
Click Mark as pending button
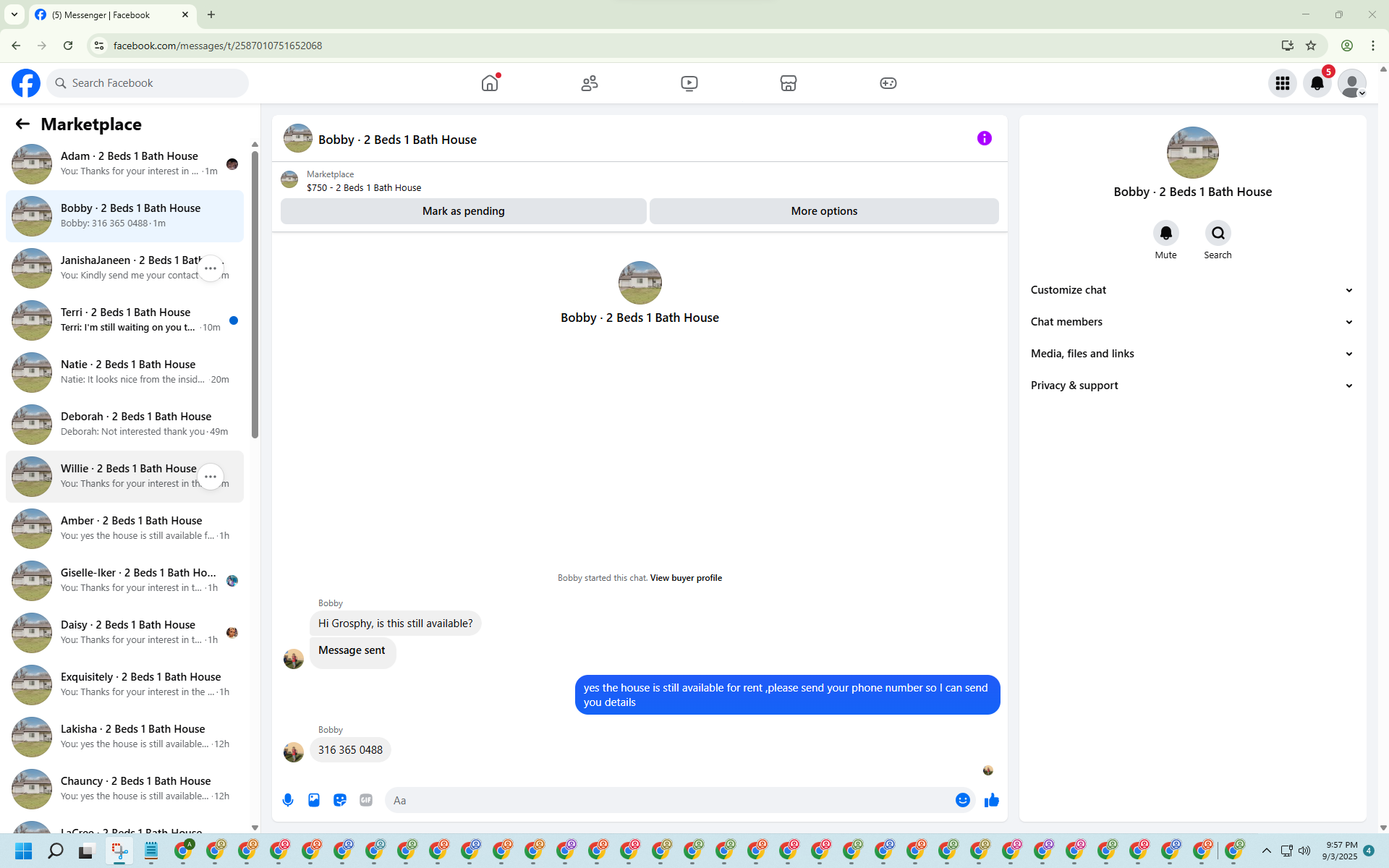click(x=464, y=211)
